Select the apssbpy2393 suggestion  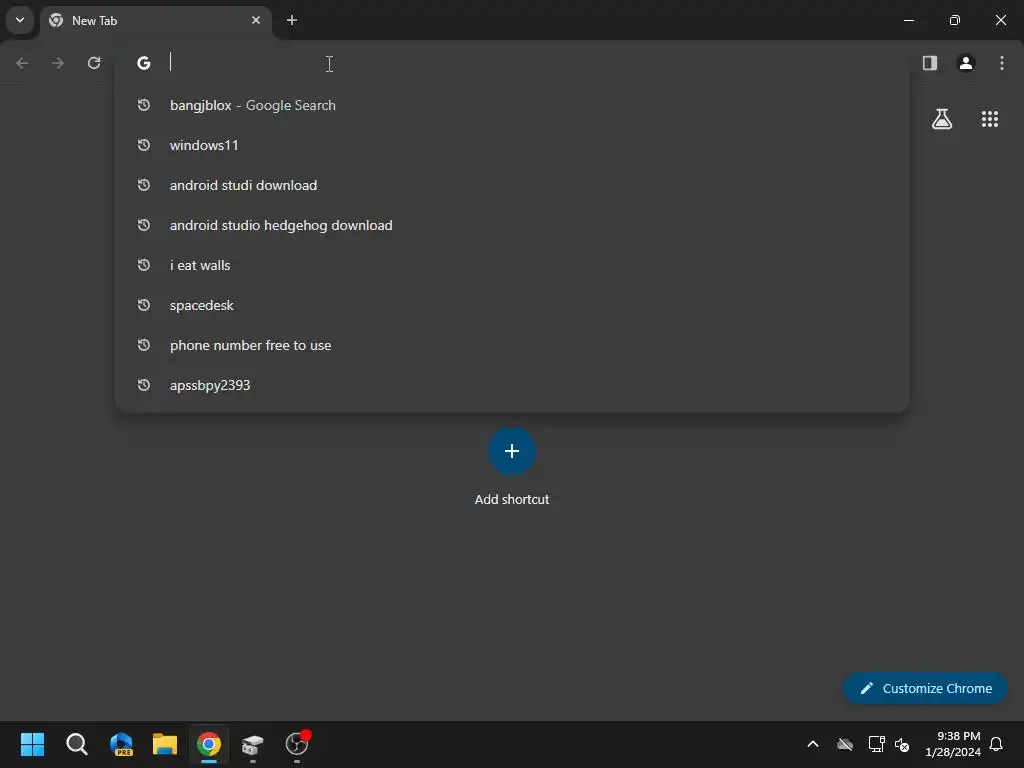tap(512, 385)
